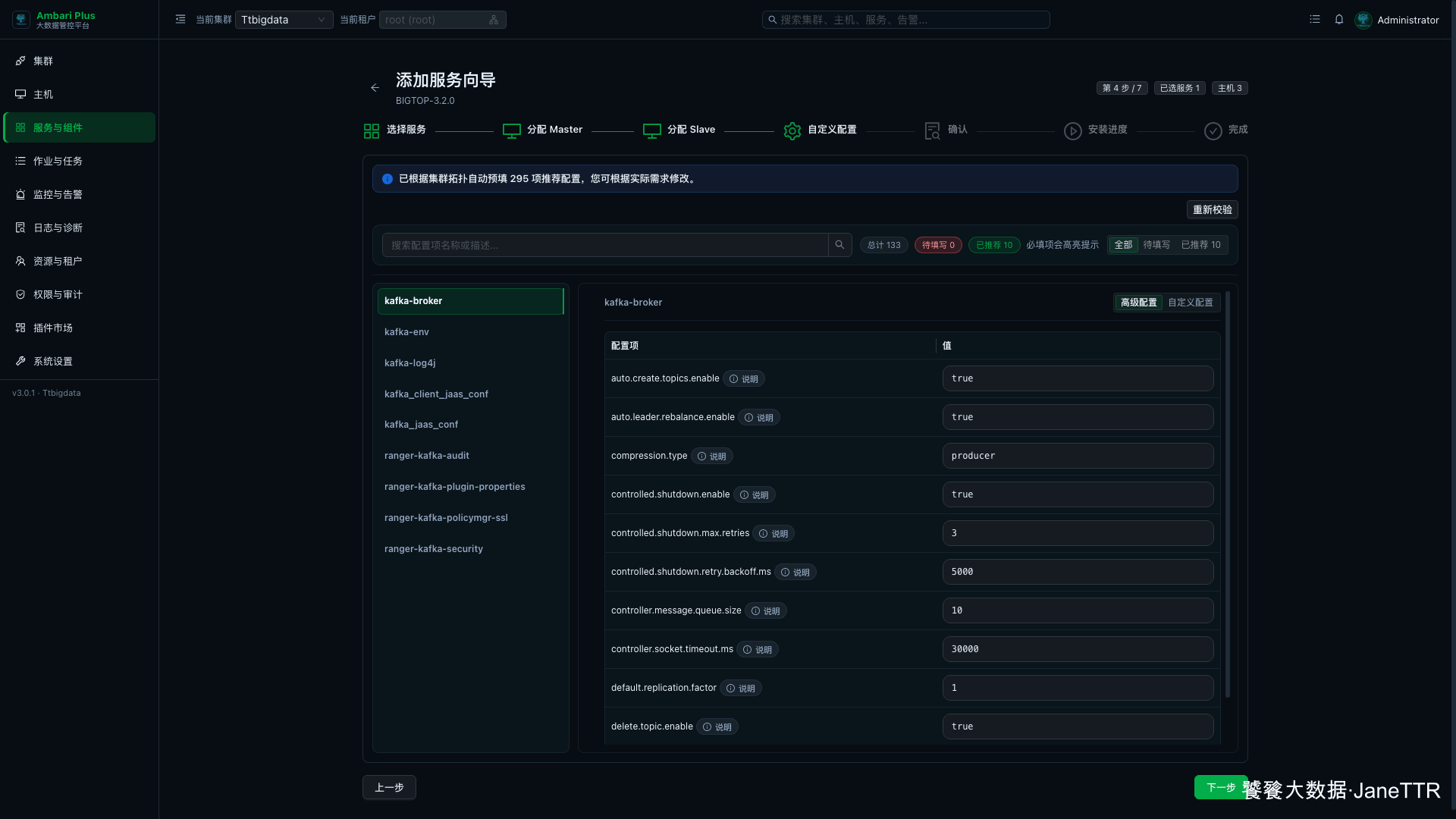Image resolution: width=1456 pixels, height=819 pixels.
Task: Open 作业与任务 in the sidebar
Action: coord(80,161)
